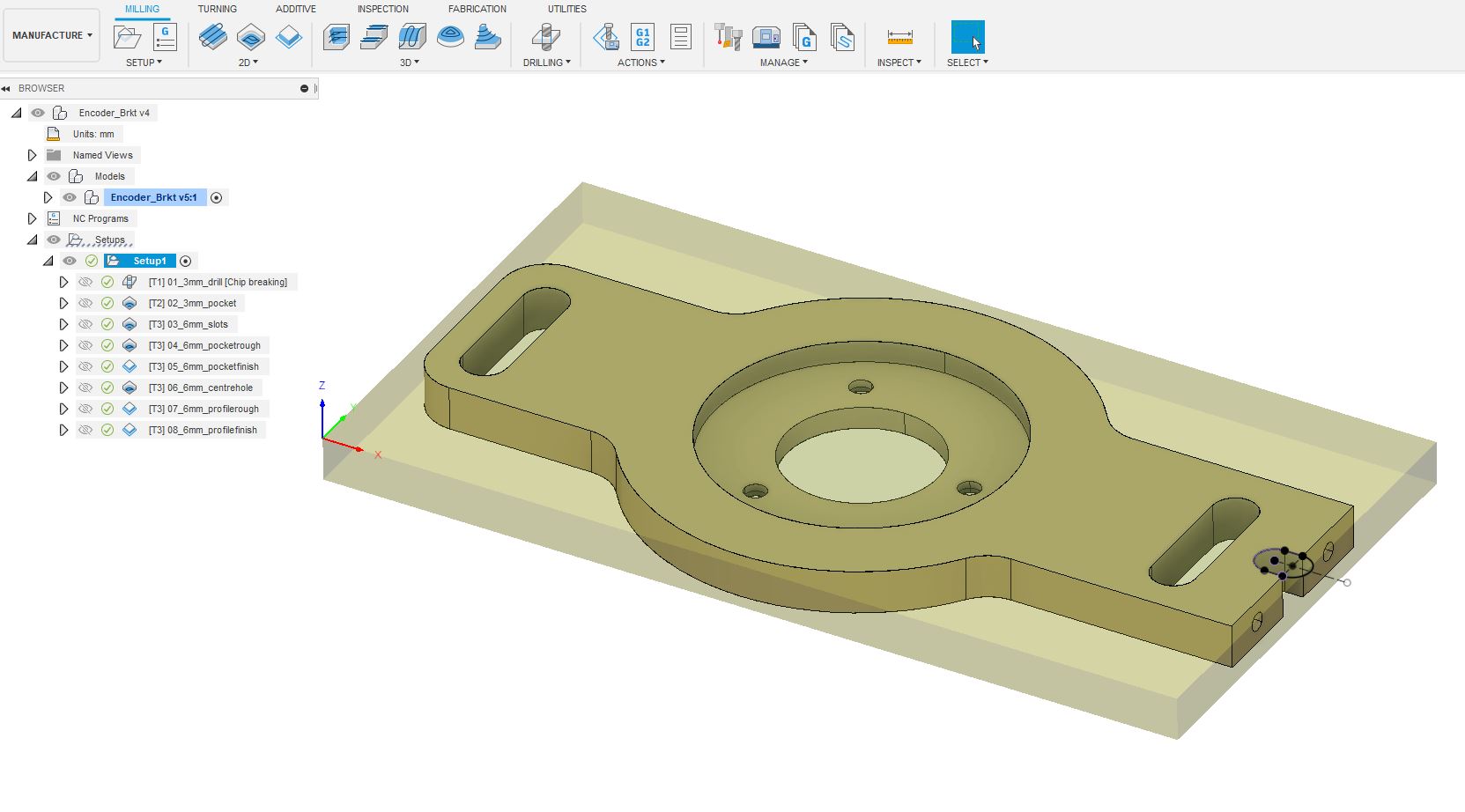Click the New Setup folder icon
Viewport: 1465px width, 812px height.
point(128,37)
